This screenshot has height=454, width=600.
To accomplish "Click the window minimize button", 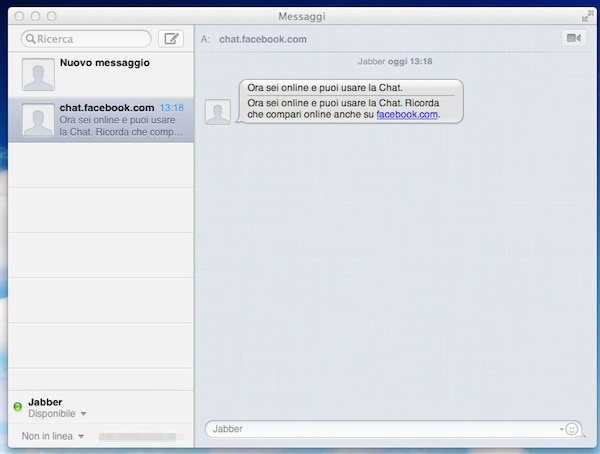I will pos(36,16).
